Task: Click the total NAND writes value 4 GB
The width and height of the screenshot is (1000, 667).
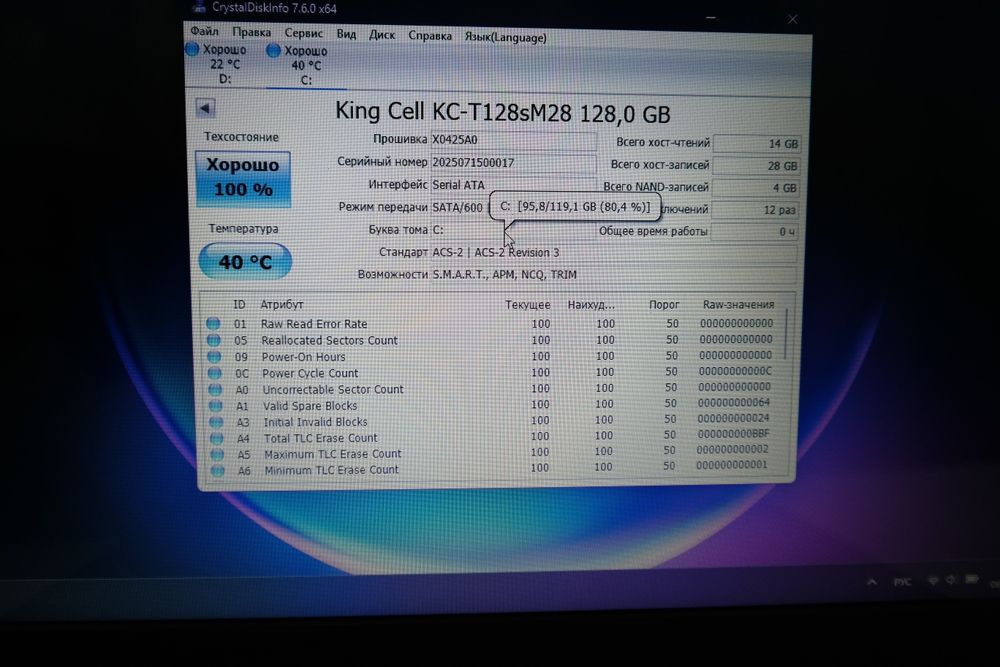Action: [756, 188]
